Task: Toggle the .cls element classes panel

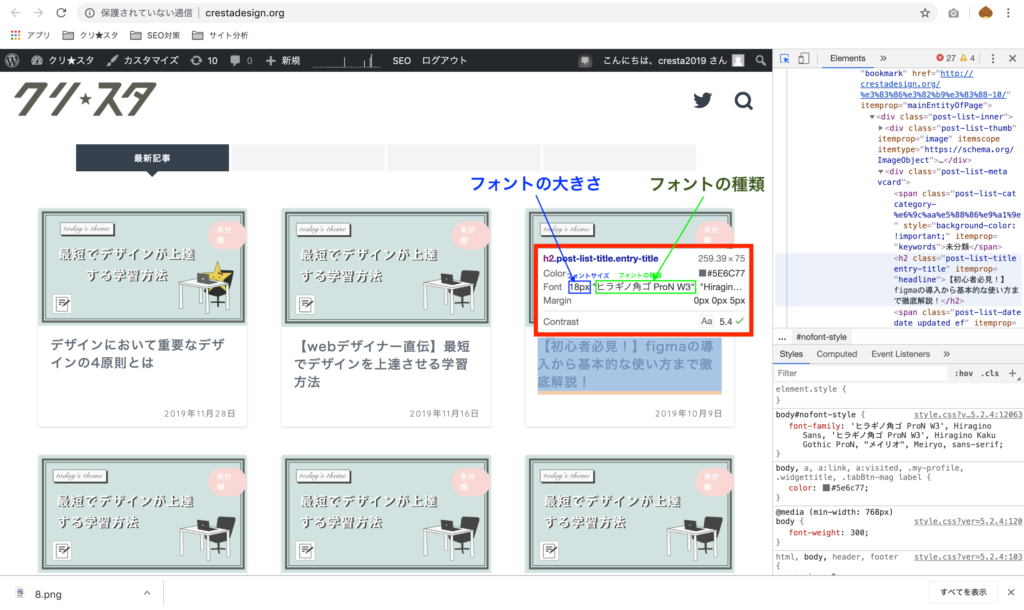Action: click(x=991, y=373)
